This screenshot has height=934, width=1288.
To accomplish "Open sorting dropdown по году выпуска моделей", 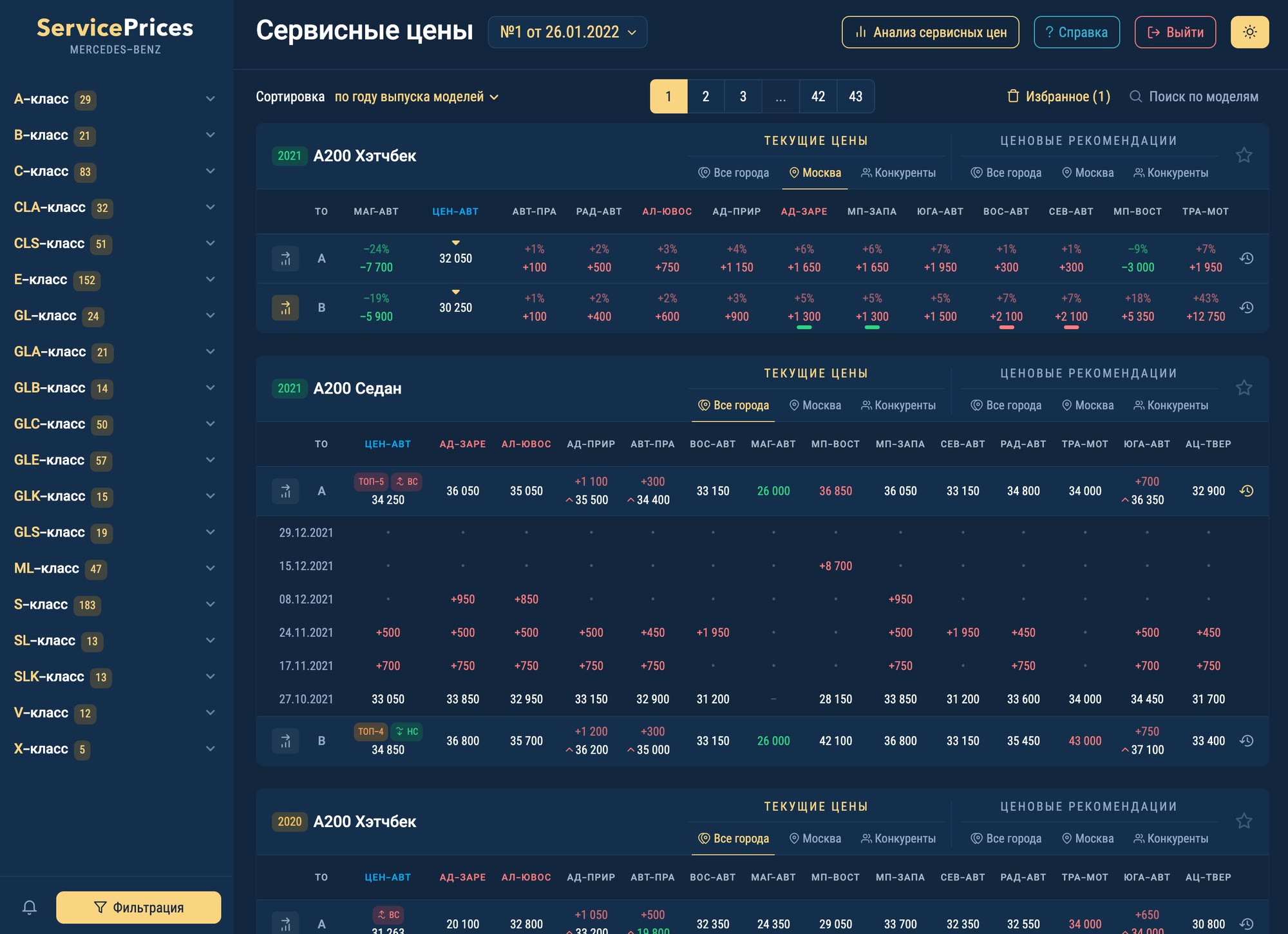I will point(417,97).
